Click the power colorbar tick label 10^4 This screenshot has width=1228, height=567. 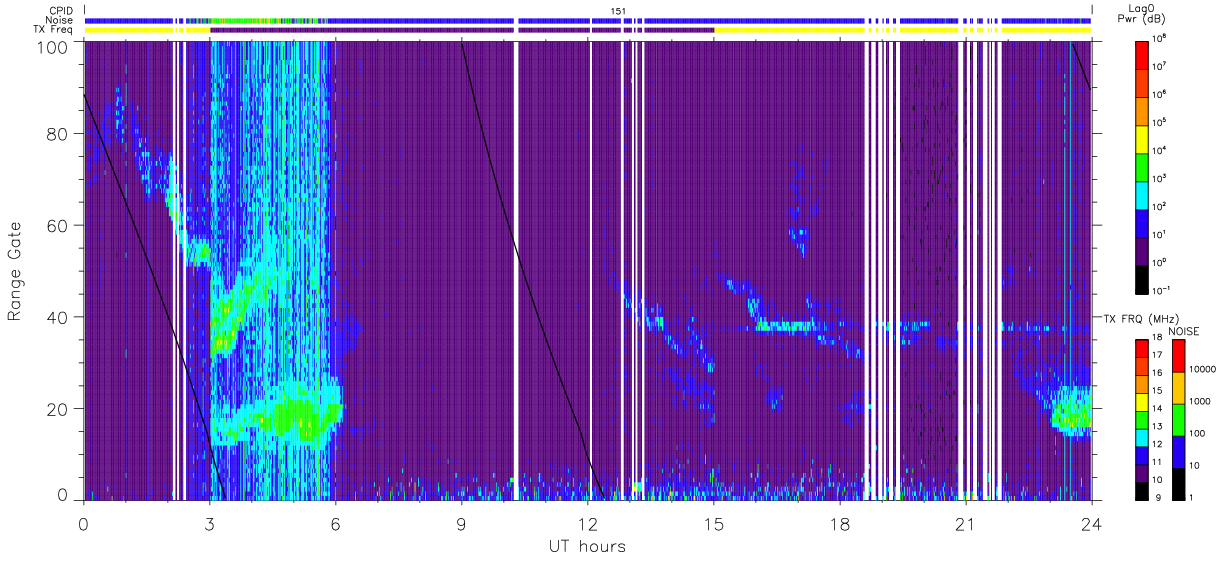1161,150
